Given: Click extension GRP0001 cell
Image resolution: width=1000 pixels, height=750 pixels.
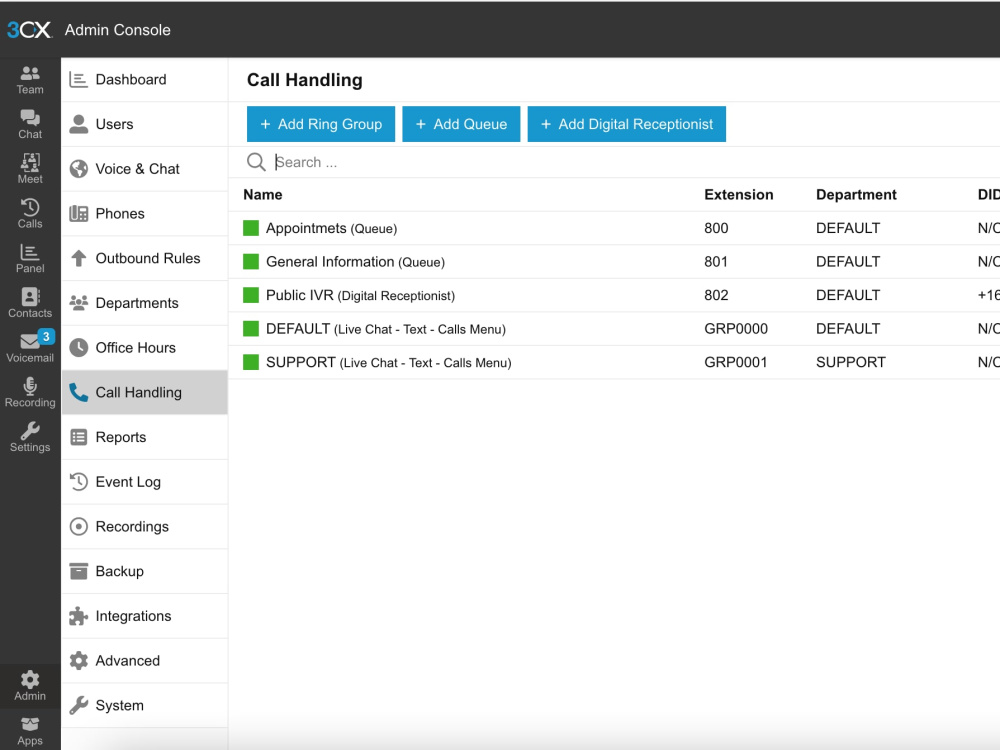Looking at the screenshot, I should click(x=735, y=362).
